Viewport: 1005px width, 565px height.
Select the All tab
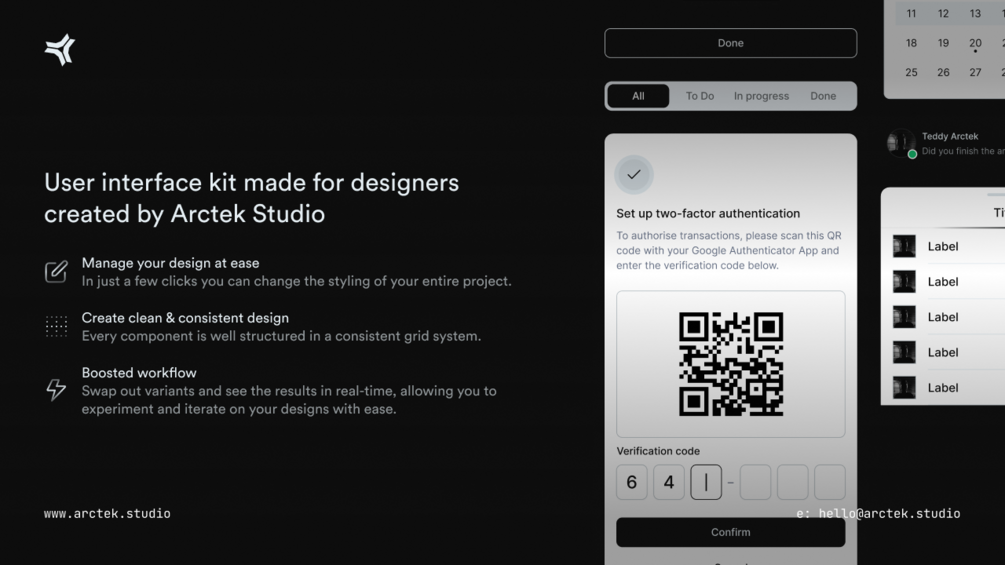638,96
